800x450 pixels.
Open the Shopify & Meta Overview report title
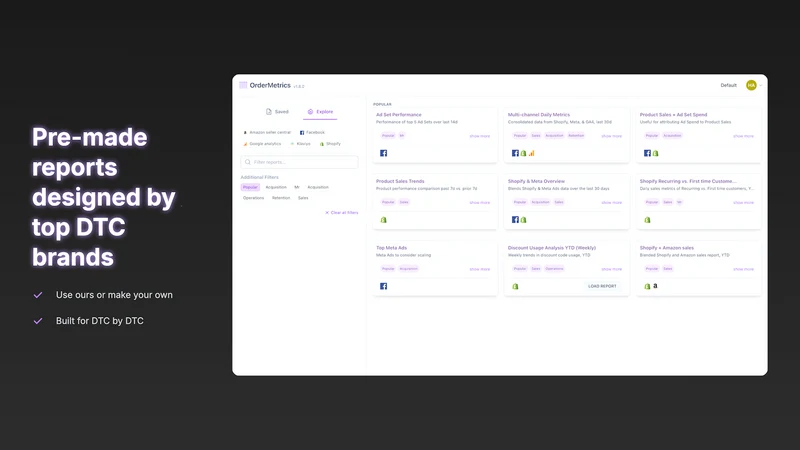(x=536, y=181)
